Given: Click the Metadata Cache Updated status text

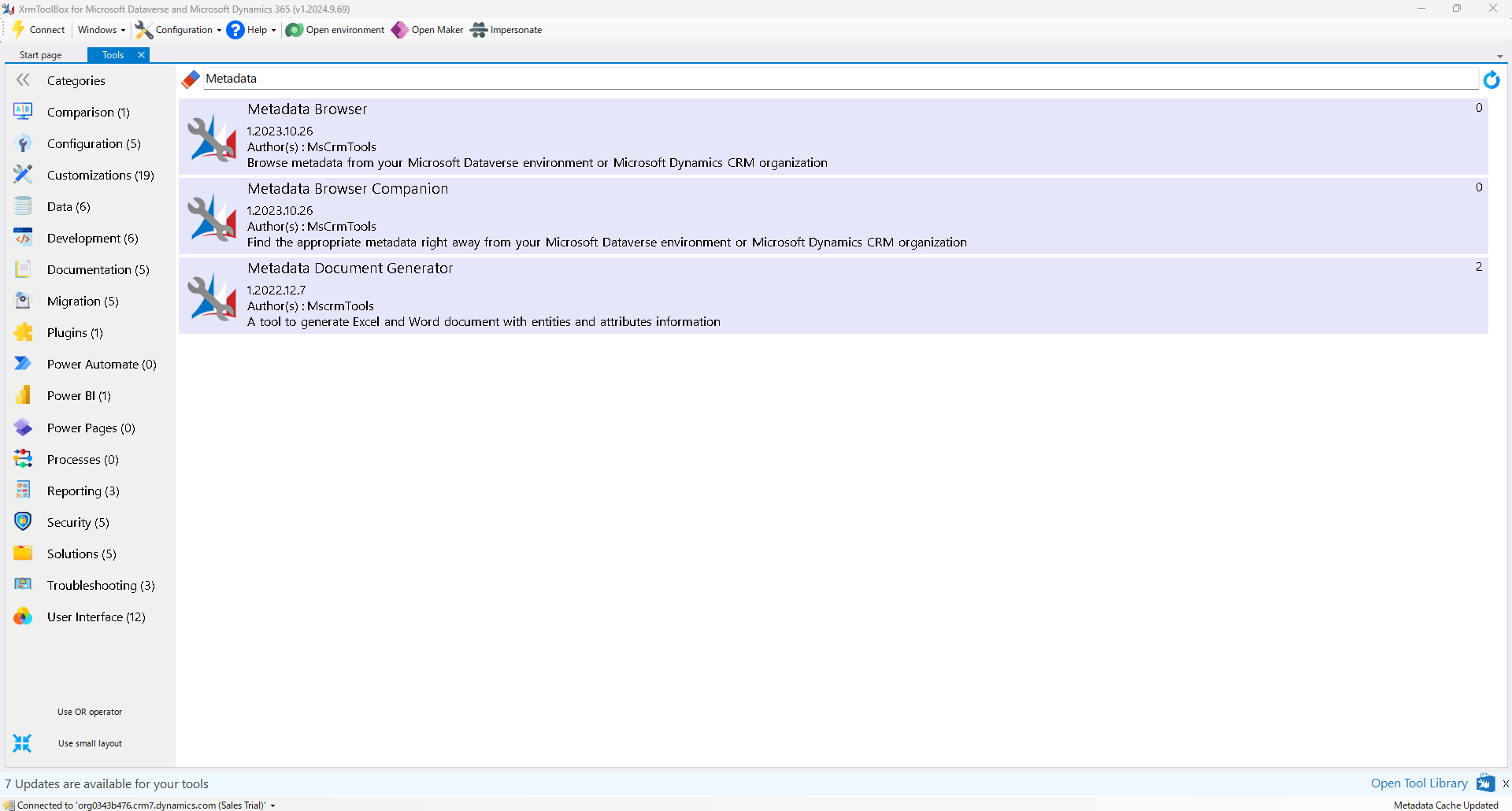Looking at the screenshot, I should [x=1446, y=805].
